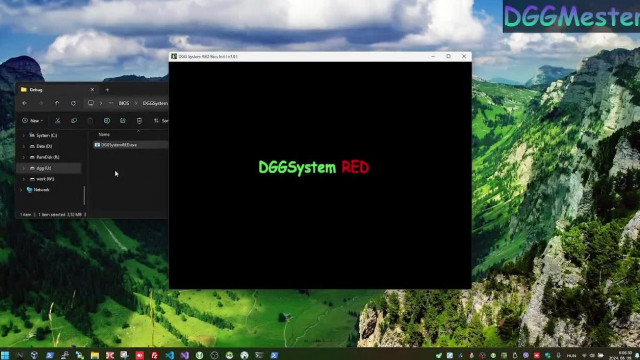Image resolution: width=640 pixels, height=360 pixels.
Task: Click the This PC monitor icon in address bar
Action: (x=91, y=103)
